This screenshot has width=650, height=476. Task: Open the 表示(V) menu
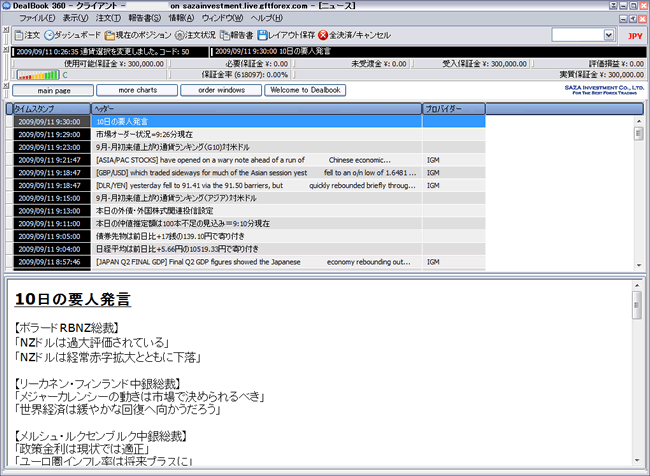pyautogui.click(x=75, y=18)
